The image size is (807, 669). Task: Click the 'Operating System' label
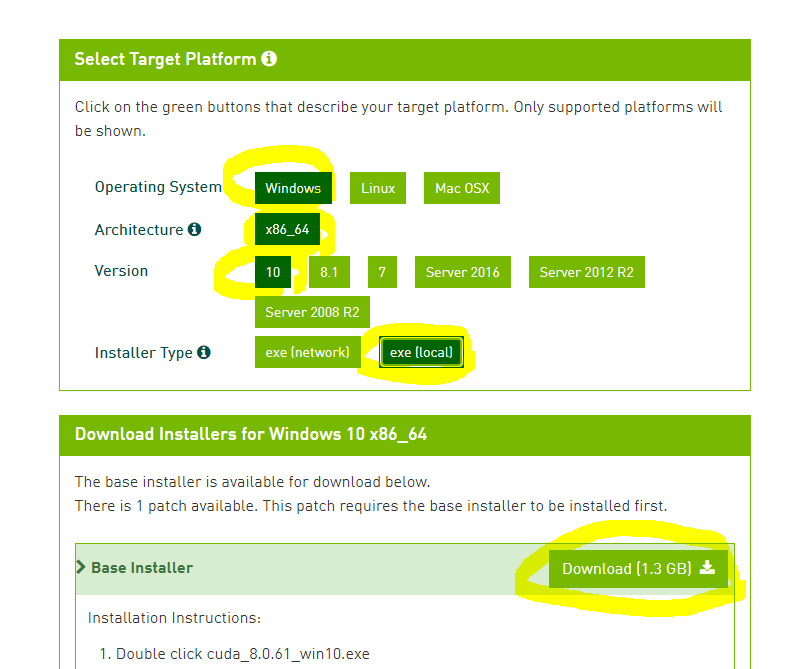[x=158, y=187]
